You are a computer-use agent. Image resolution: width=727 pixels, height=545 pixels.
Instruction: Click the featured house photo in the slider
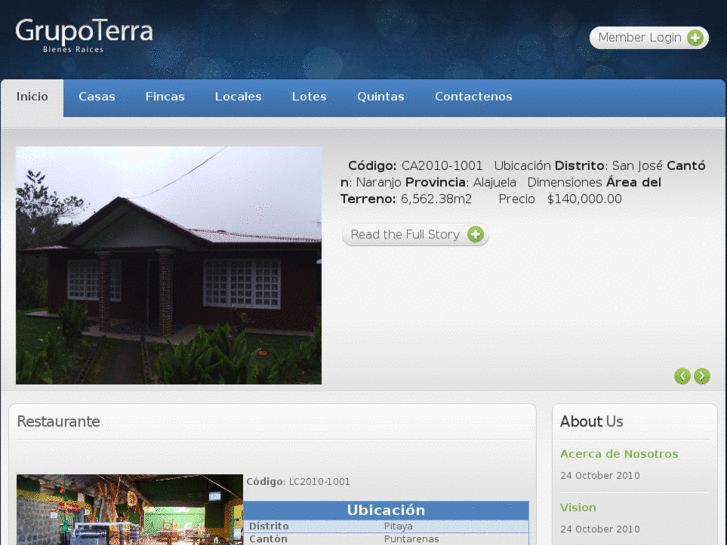tap(169, 265)
